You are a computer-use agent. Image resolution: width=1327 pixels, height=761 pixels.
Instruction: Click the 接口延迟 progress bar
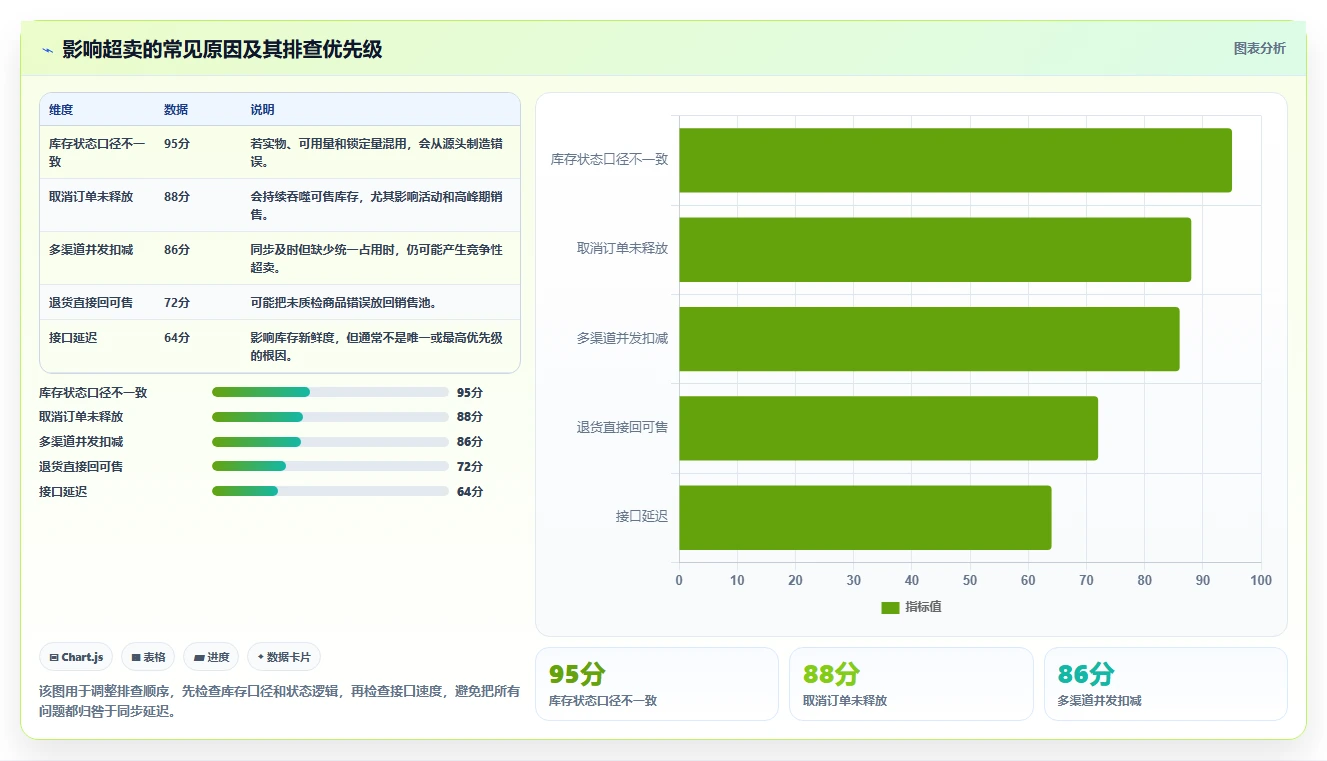pyautogui.click(x=330, y=491)
